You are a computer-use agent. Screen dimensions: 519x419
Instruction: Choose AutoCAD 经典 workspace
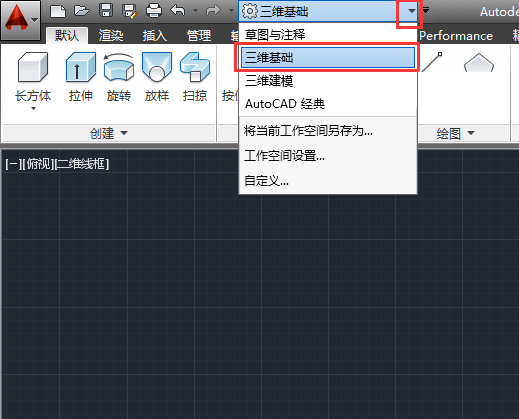[328, 104]
